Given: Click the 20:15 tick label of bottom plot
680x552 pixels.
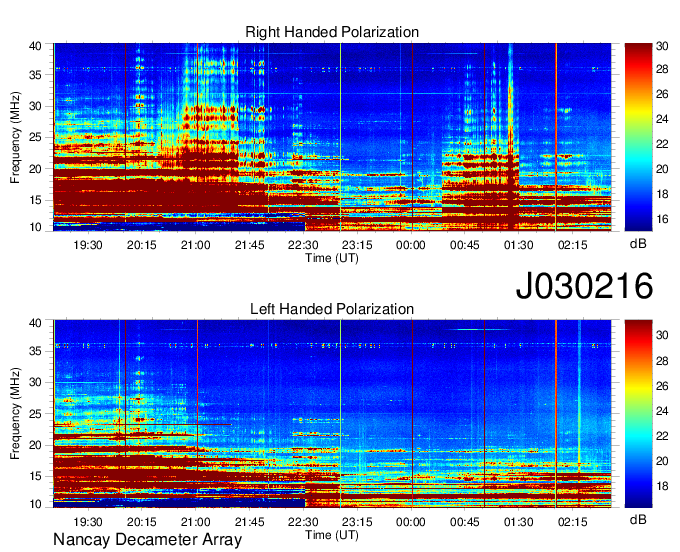Looking at the screenshot, I should (x=142, y=522).
